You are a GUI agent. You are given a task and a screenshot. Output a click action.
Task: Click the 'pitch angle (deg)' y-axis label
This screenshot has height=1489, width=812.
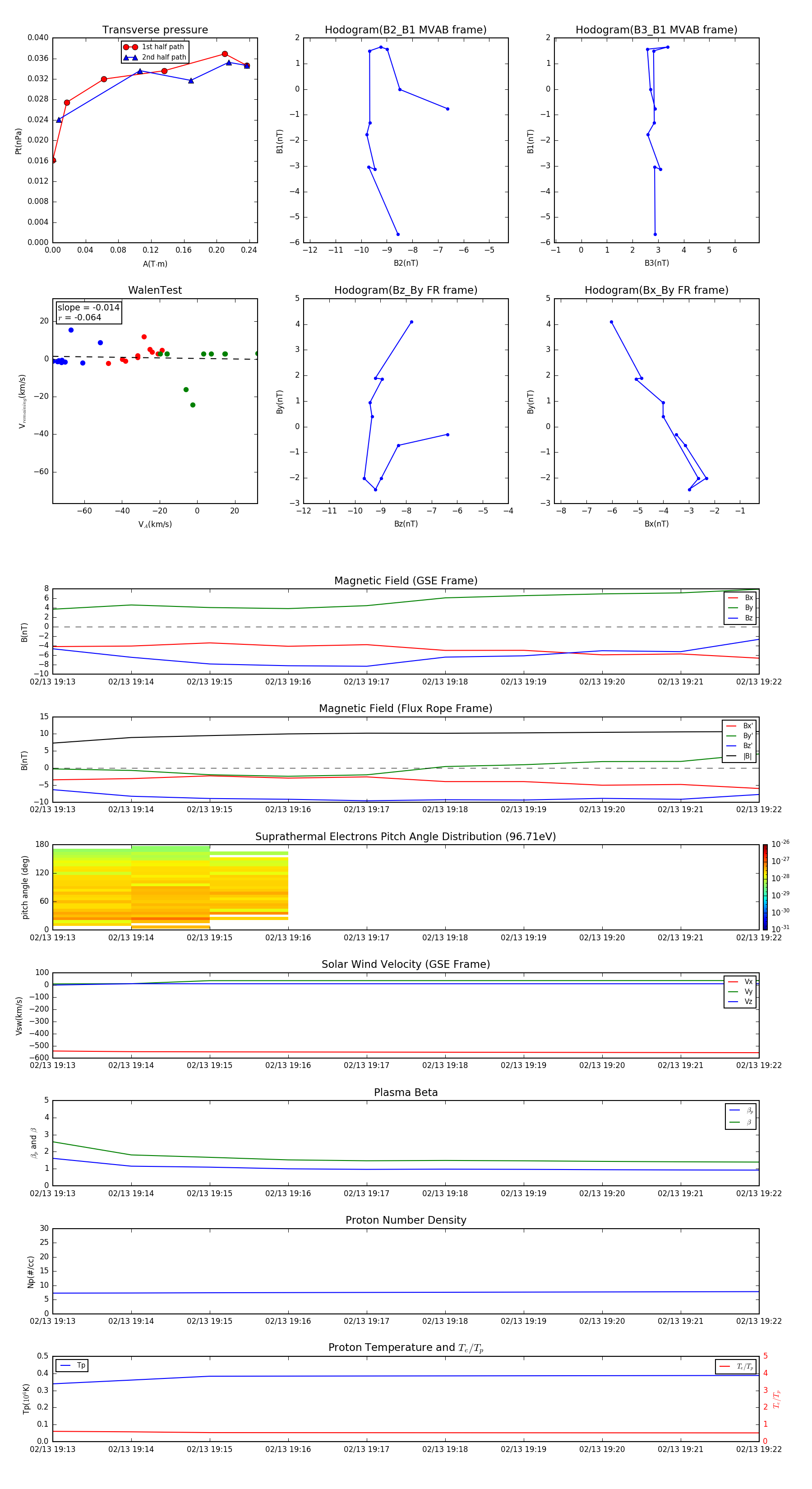[x=25, y=887]
